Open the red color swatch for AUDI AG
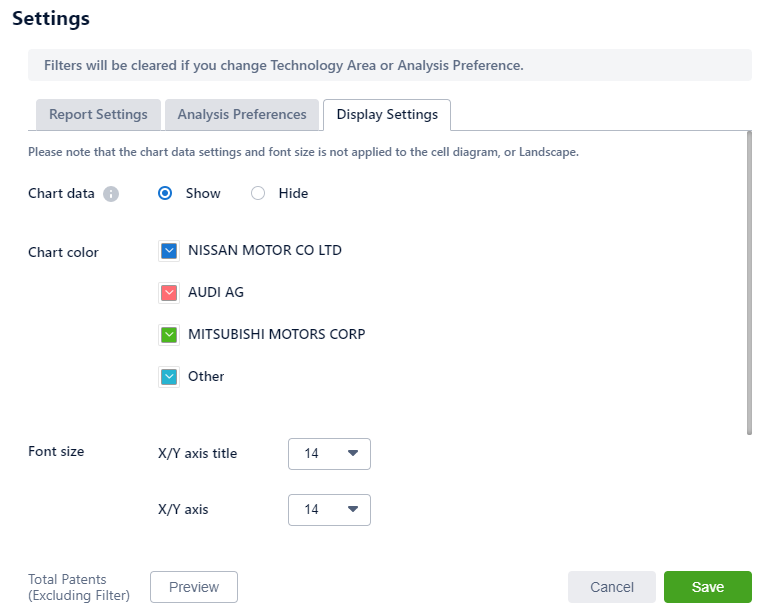 pyautogui.click(x=168, y=293)
